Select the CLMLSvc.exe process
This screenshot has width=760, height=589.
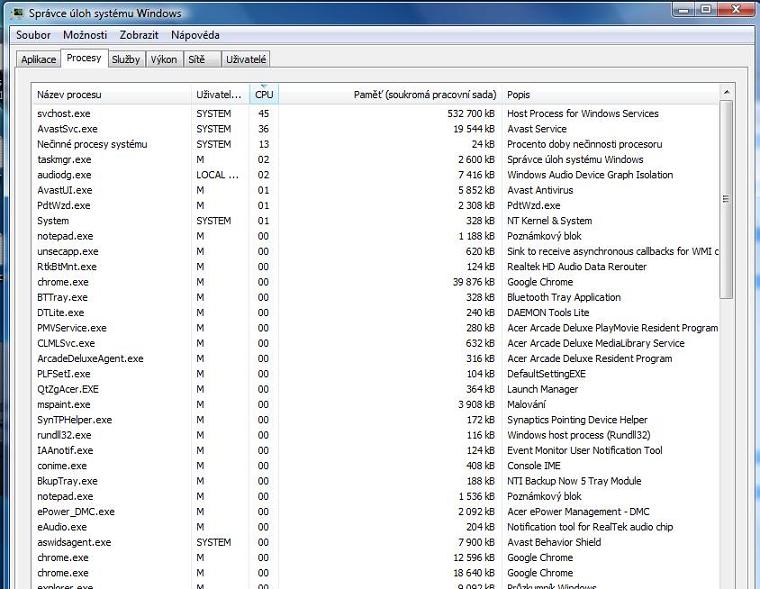pos(376,343)
